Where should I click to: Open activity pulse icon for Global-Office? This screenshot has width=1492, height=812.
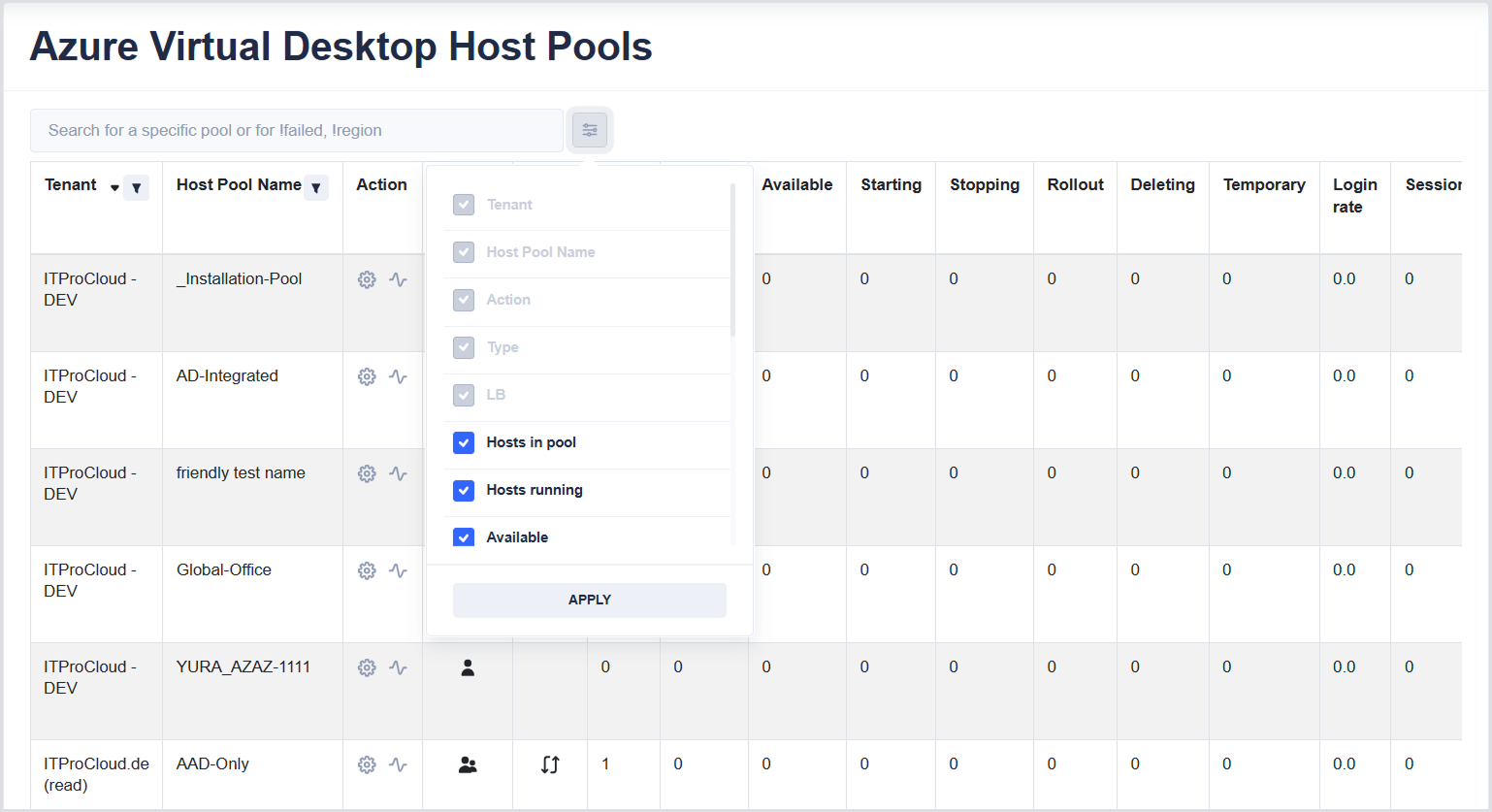(x=398, y=570)
